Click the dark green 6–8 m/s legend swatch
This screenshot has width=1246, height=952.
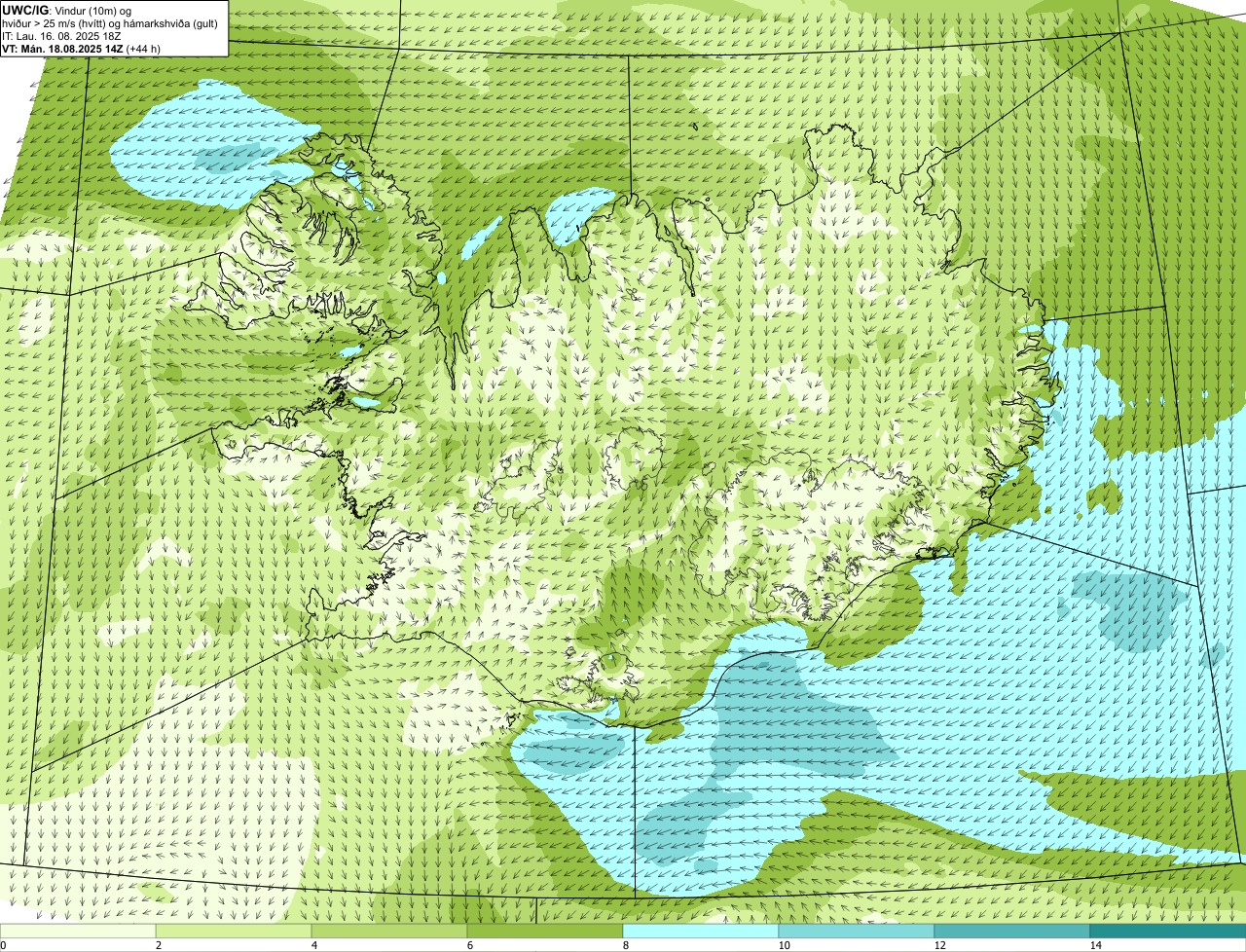click(x=545, y=931)
